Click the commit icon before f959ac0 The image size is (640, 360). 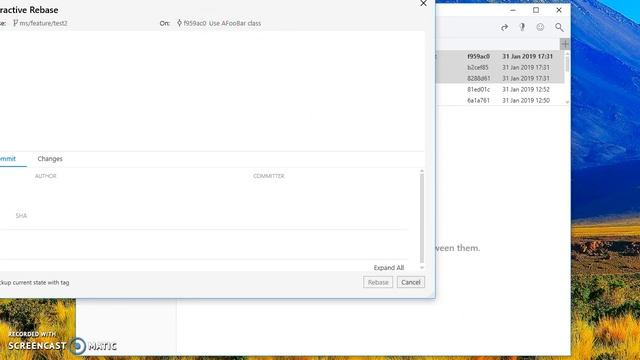click(179, 23)
